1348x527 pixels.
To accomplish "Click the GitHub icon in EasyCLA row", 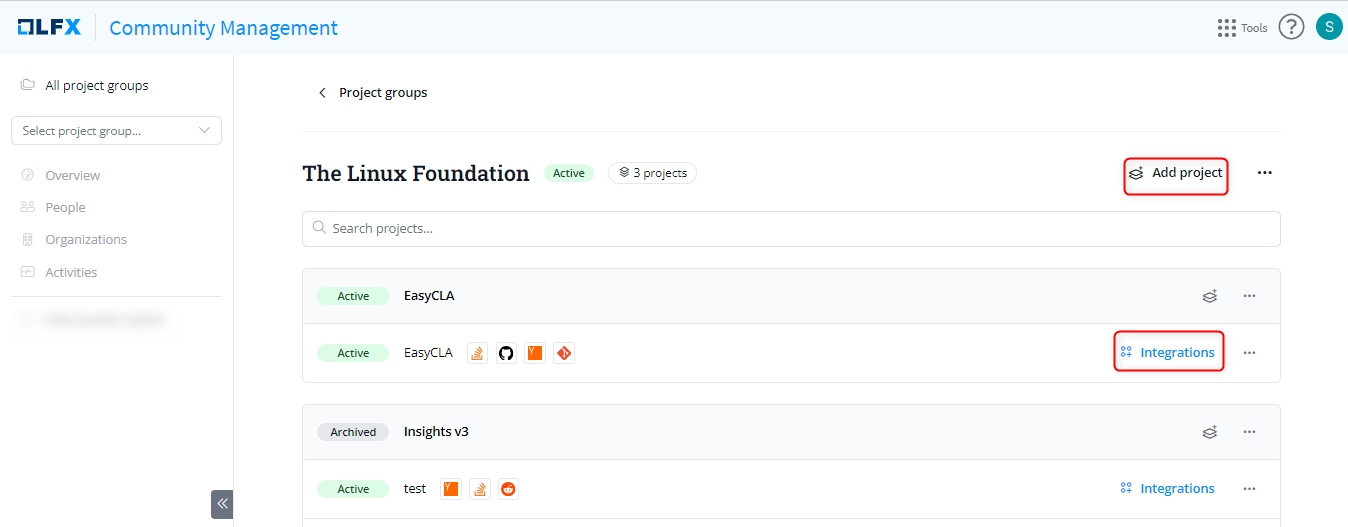I will pos(506,353).
